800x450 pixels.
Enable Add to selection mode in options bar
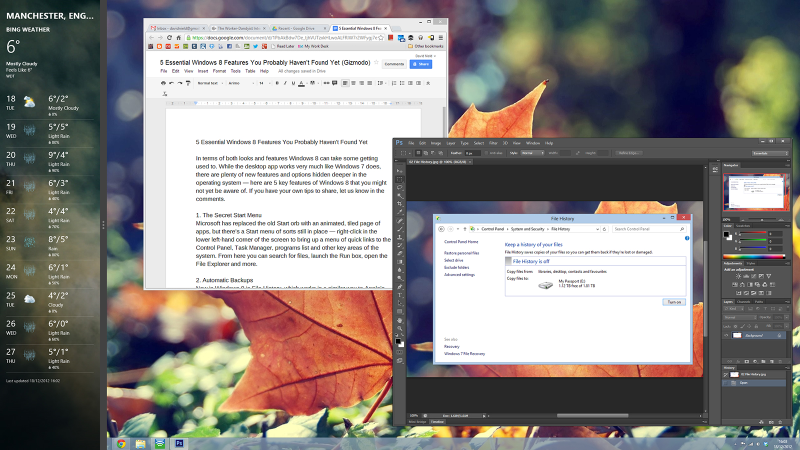point(426,153)
